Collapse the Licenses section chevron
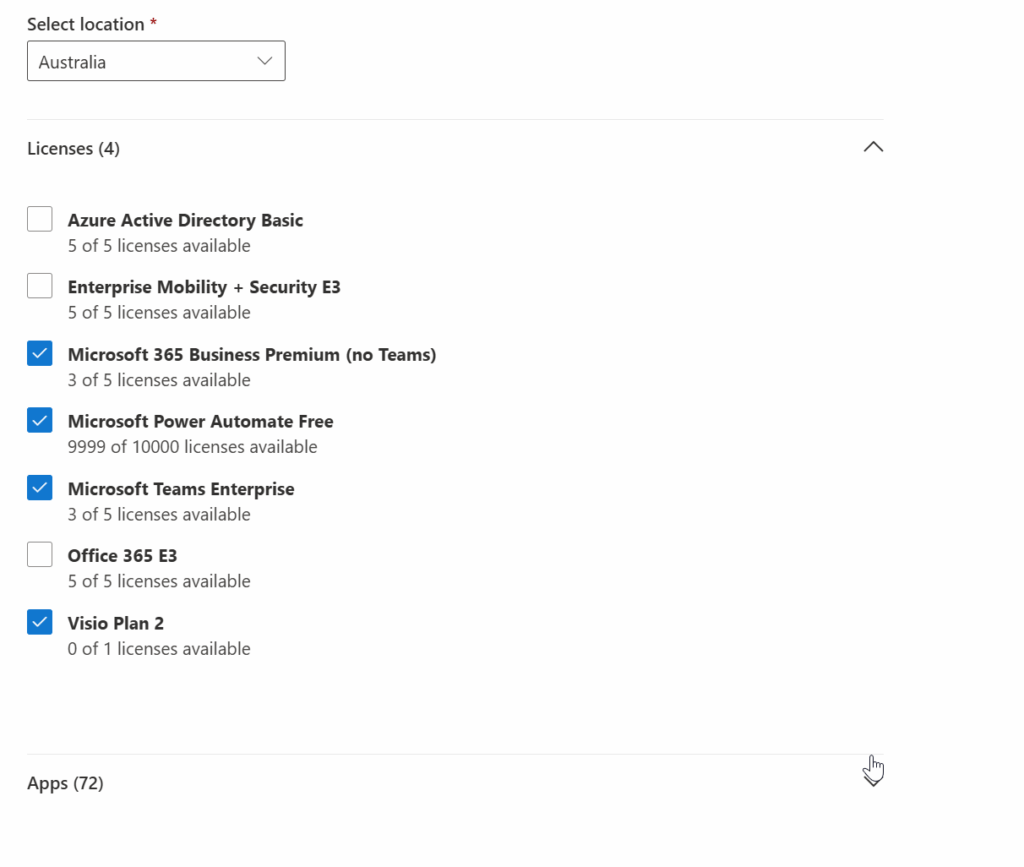 pyautogui.click(x=873, y=148)
